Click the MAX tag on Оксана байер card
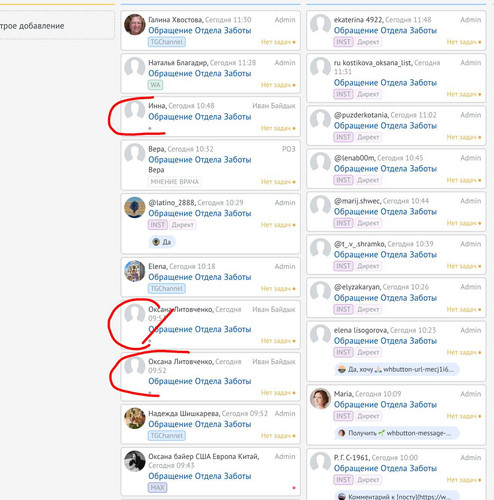The height and width of the screenshot is (500, 494). point(157,488)
